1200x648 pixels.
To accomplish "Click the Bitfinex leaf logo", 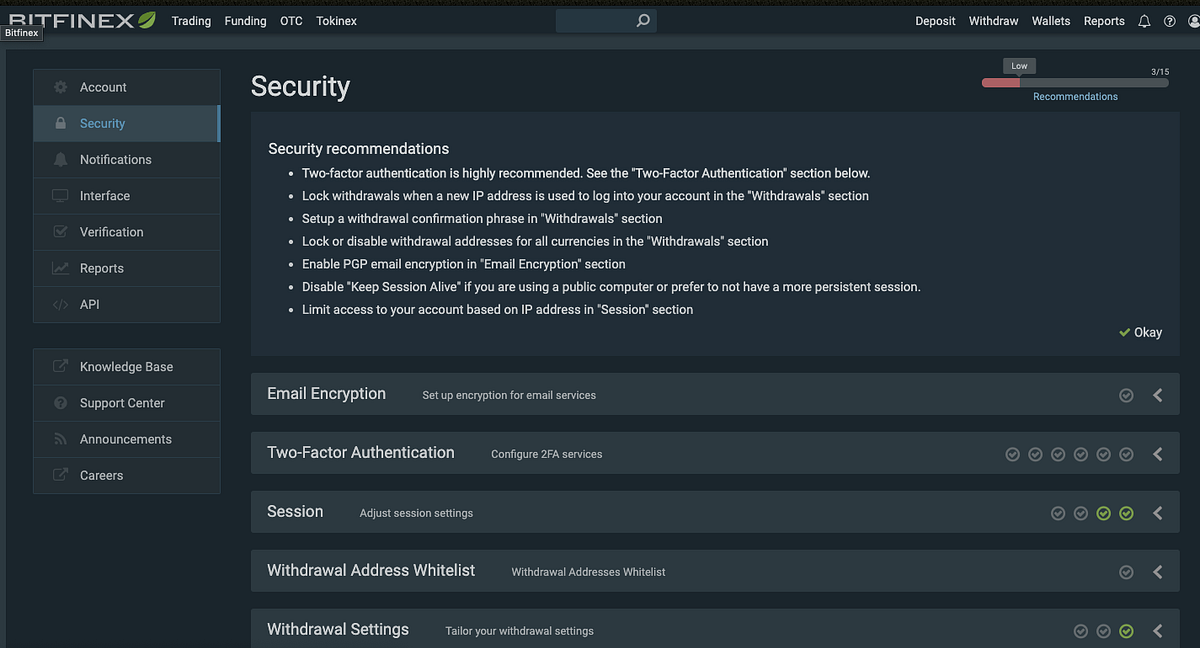I will tap(147, 19).
